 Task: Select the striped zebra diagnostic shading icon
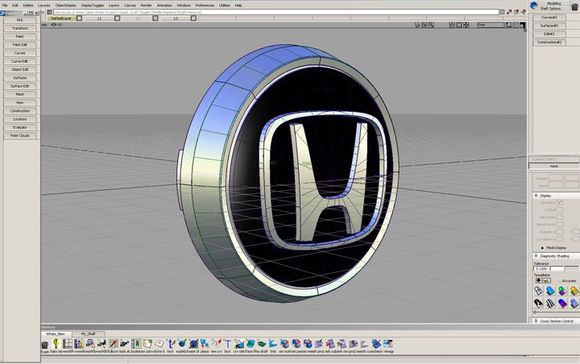(550, 303)
